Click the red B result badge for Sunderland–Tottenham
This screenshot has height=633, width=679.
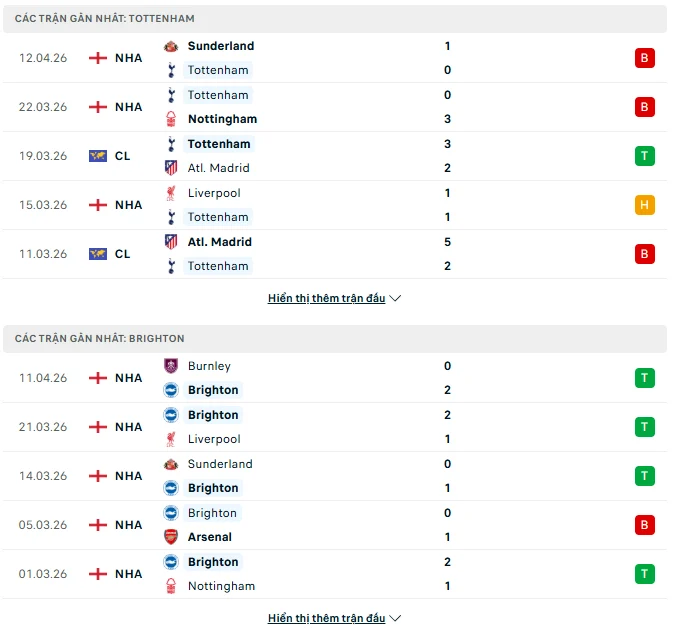(x=645, y=58)
